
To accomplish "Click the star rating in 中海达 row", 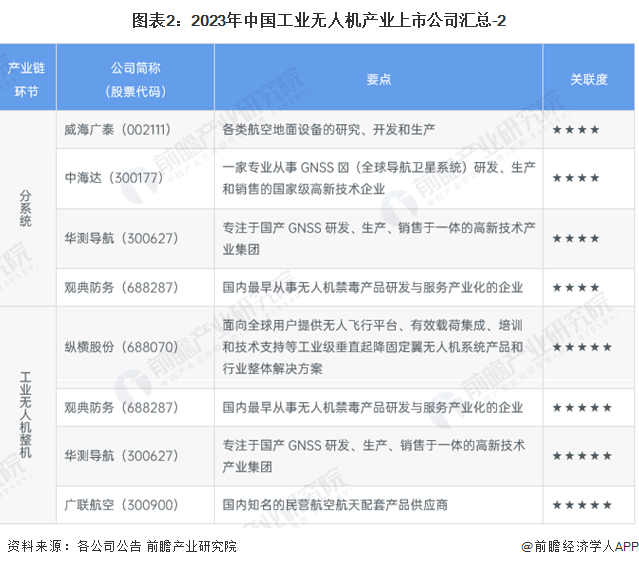I will pyautogui.click(x=576, y=178).
